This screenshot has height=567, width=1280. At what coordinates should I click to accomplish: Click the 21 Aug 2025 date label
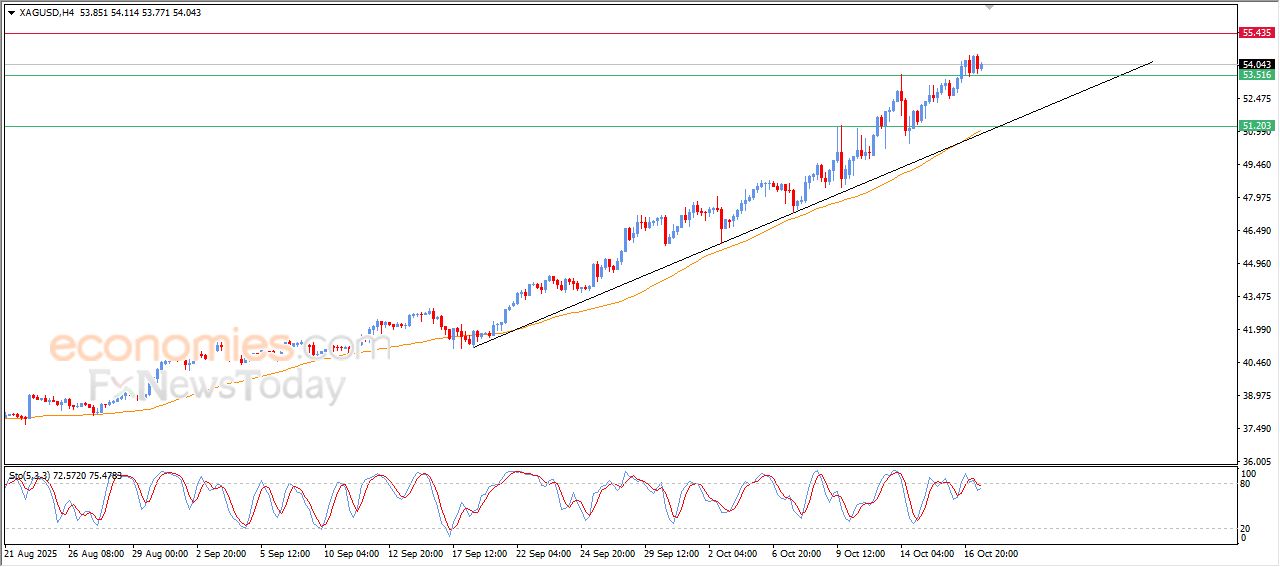point(31,552)
